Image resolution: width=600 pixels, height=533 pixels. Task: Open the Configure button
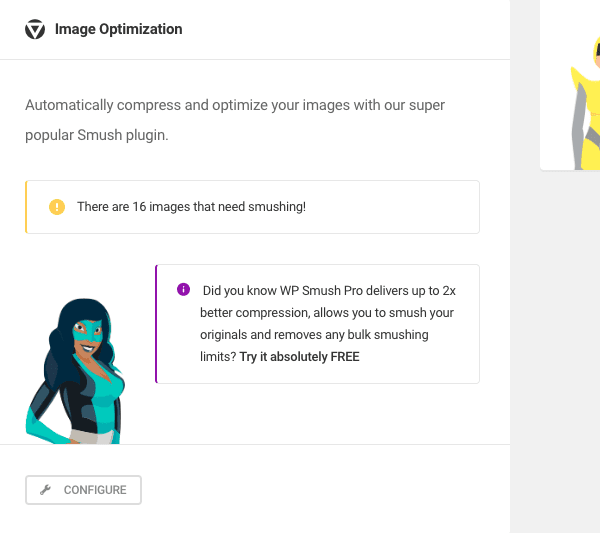coord(83,490)
